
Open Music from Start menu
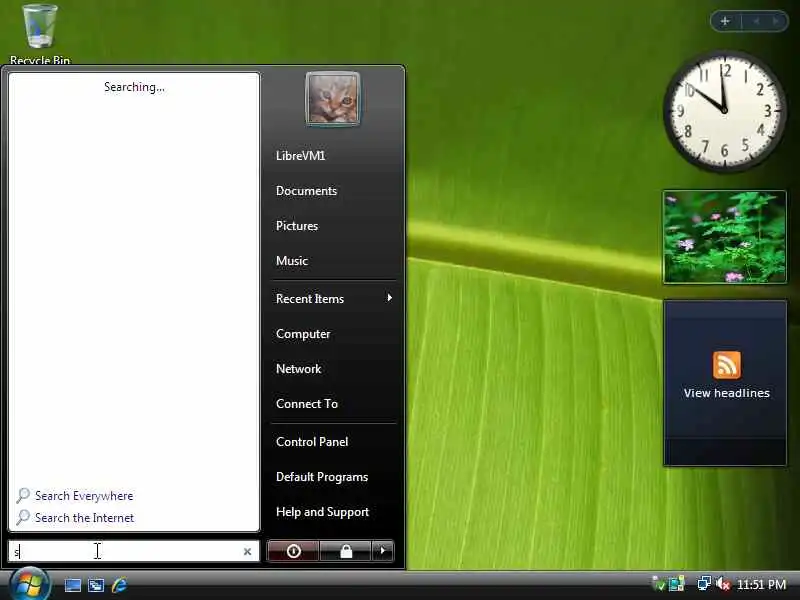pyautogui.click(x=292, y=261)
